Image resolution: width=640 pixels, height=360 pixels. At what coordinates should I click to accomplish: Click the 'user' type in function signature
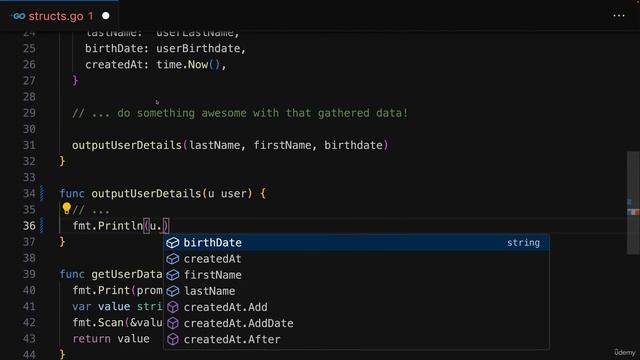[x=234, y=193]
